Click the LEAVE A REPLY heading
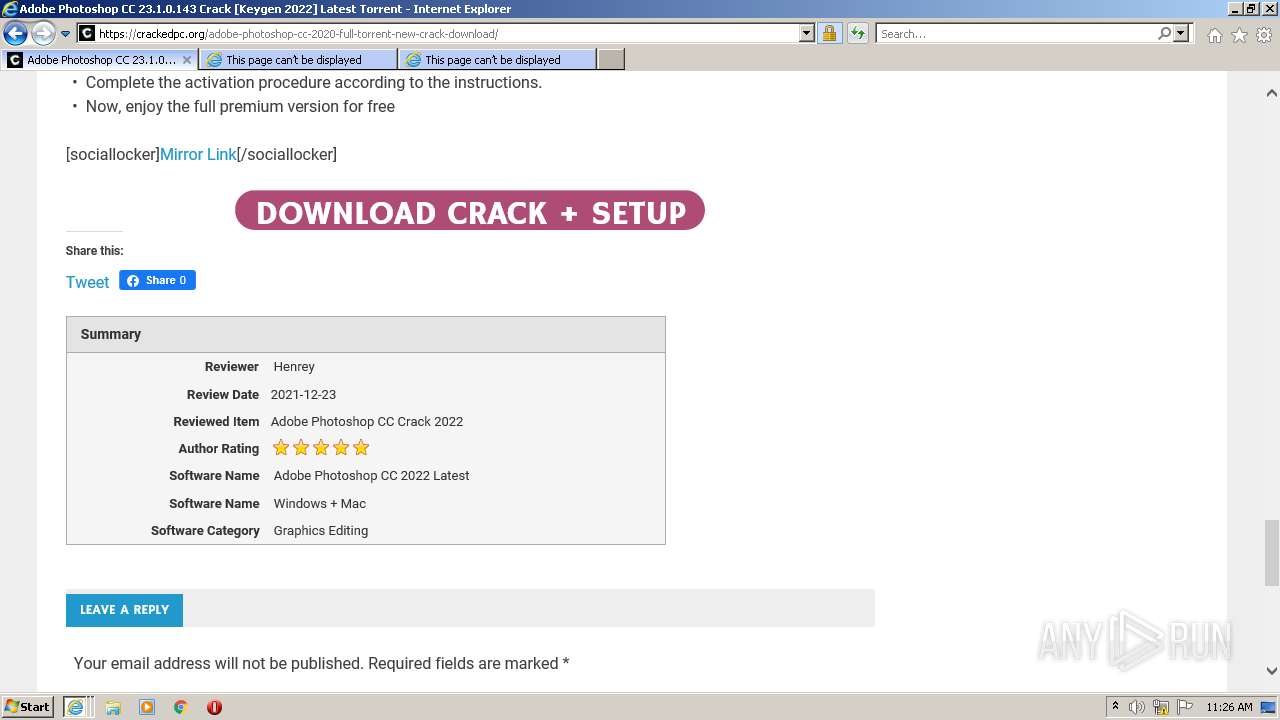 tap(124, 610)
